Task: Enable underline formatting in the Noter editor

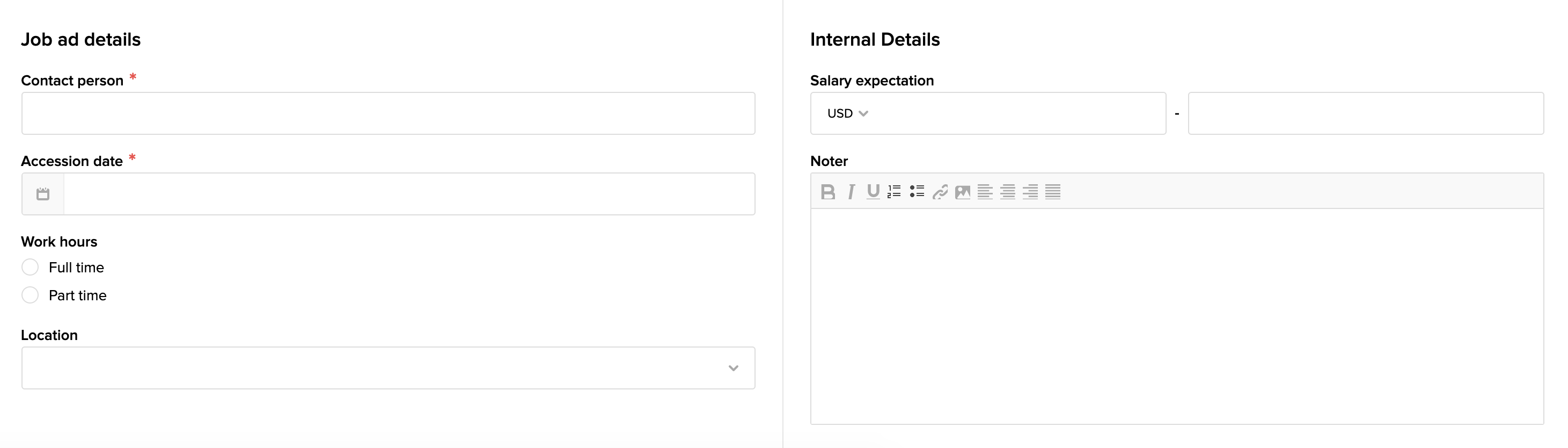Action: tap(873, 192)
